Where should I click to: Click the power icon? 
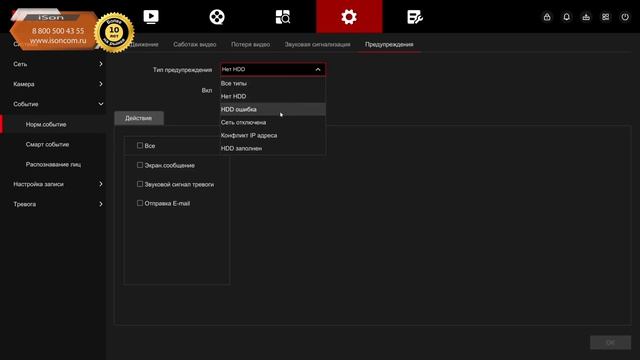click(625, 17)
